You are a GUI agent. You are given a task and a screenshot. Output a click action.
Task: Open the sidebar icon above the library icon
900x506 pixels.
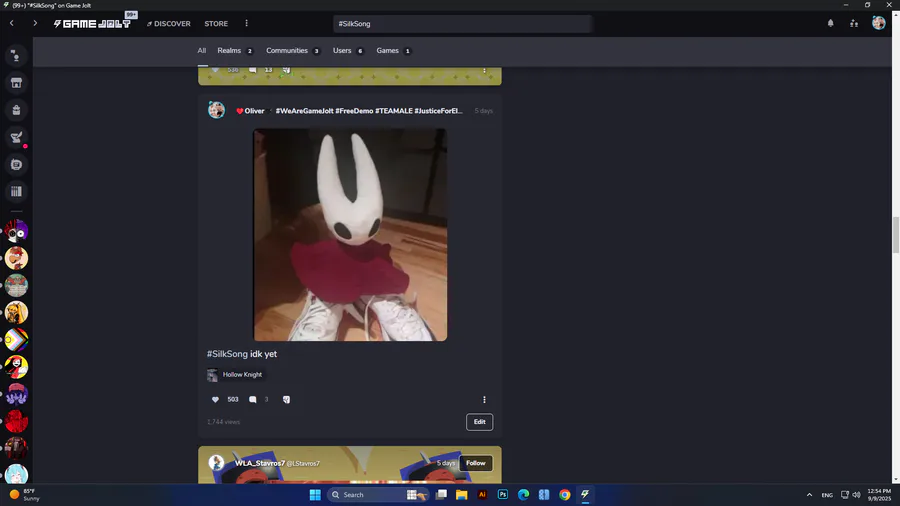16,165
